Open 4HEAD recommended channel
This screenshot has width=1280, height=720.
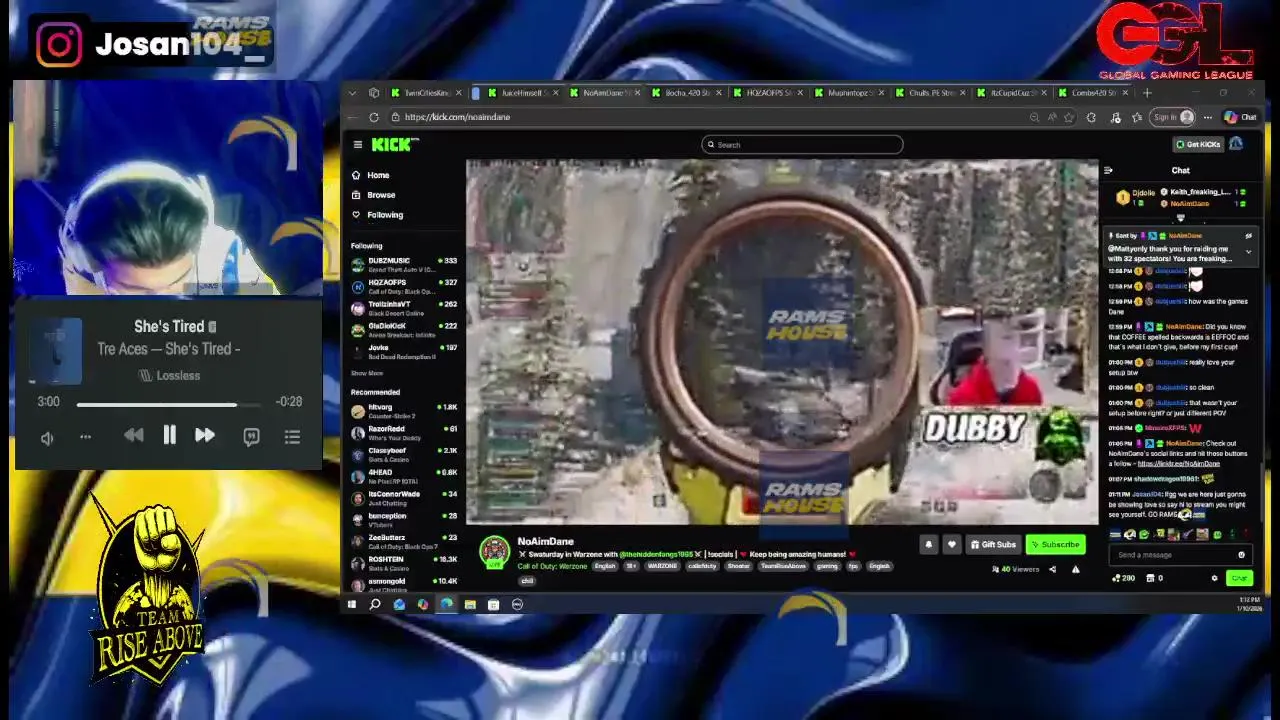click(x=404, y=476)
